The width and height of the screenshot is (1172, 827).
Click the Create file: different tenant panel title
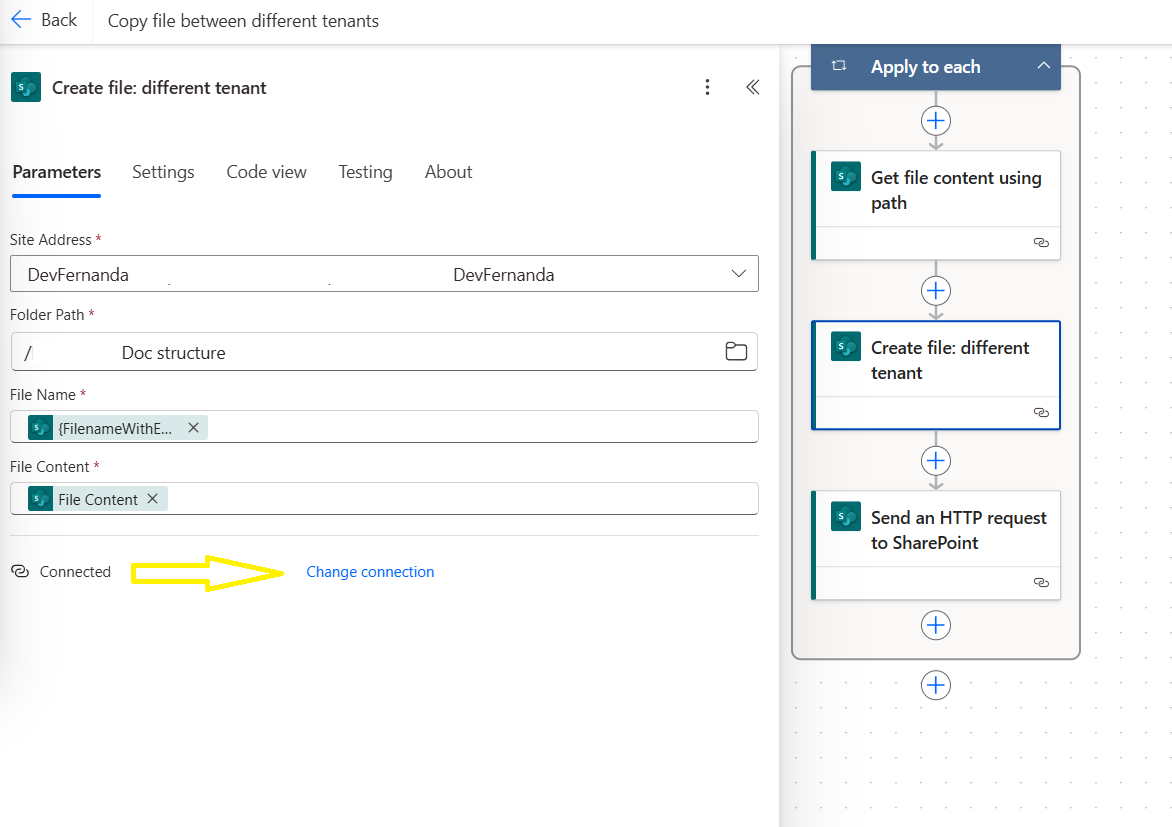point(159,87)
